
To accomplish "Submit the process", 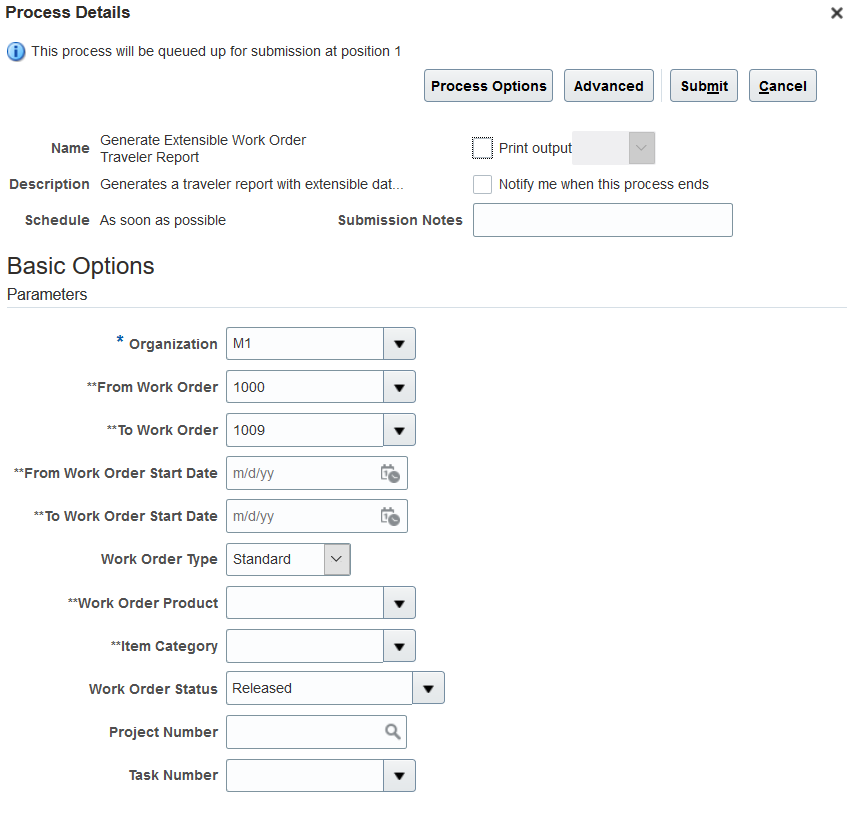I will (704, 86).
